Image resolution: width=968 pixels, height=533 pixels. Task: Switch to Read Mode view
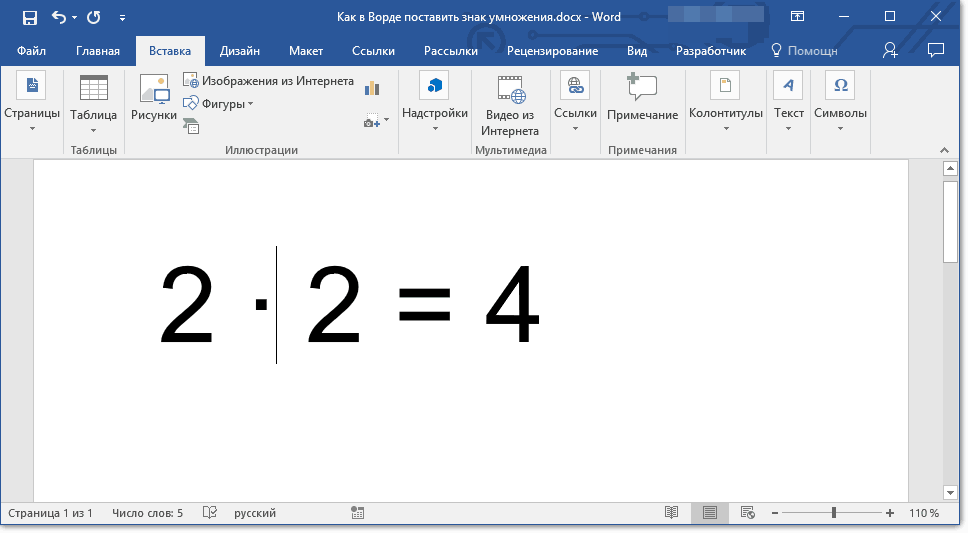coord(672,513)
